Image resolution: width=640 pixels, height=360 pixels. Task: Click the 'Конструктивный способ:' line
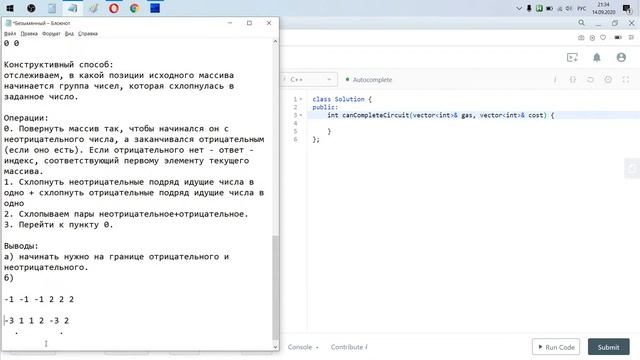click(59, 64)
